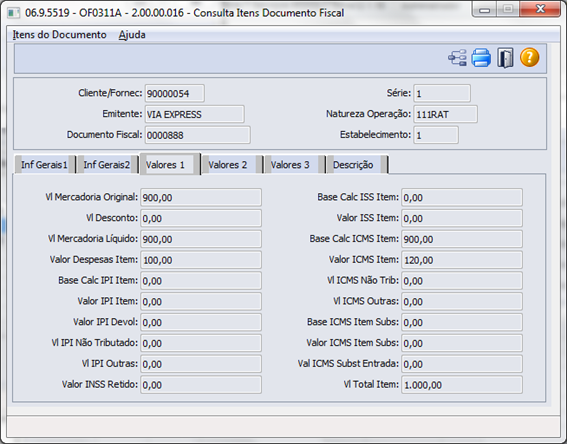Click the Valor ICMS Item Subs field
Screen dimensions: 567x444
click(x=462, y=343)
